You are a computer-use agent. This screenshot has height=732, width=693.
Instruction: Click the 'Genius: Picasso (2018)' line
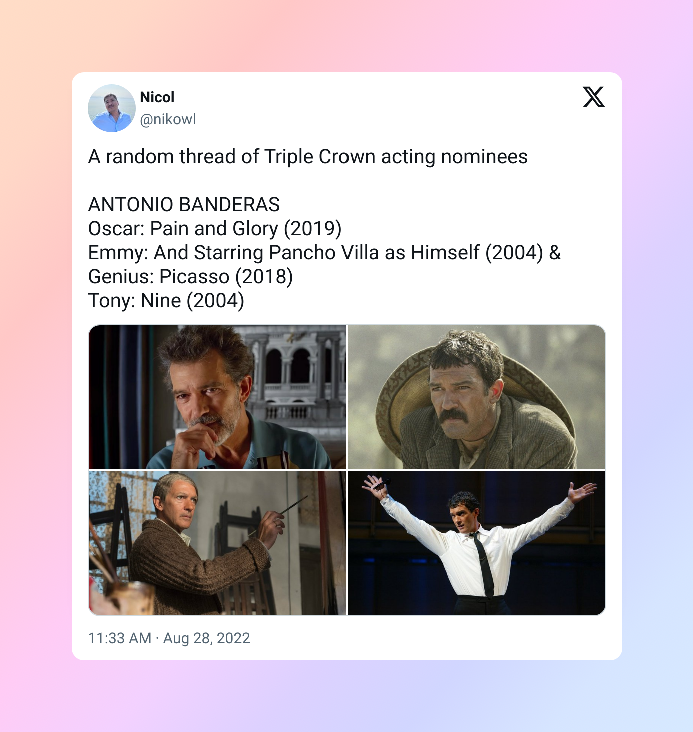pos(190,277)
